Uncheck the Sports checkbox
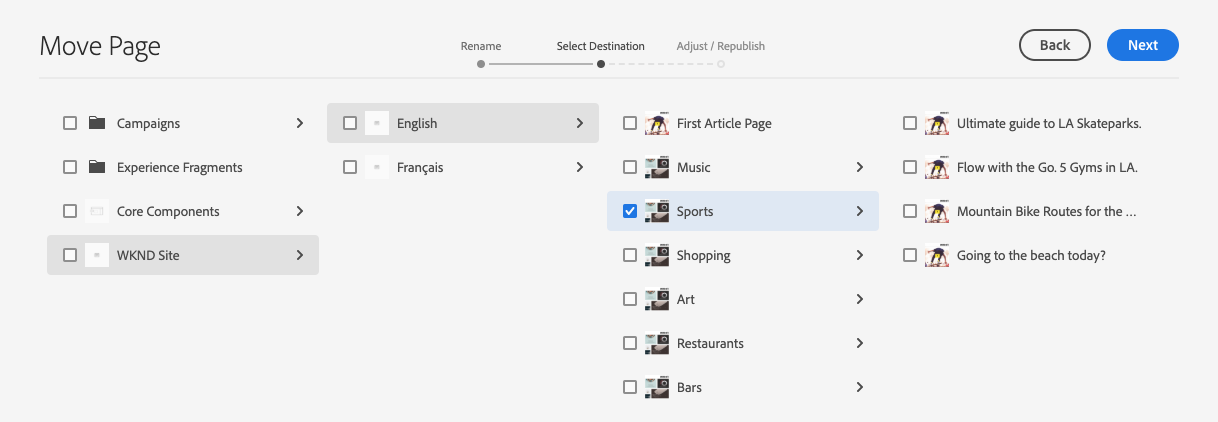Screen dimensions: 1218x422 pos(630,212)
